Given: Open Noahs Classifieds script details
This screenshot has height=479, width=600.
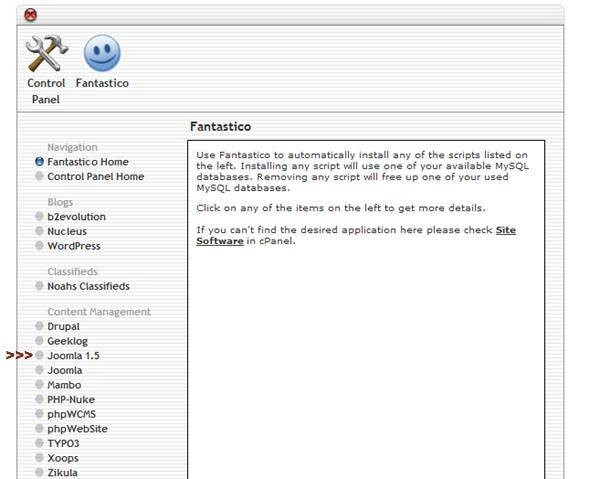Looking at the screenshot, I should 88,286.
